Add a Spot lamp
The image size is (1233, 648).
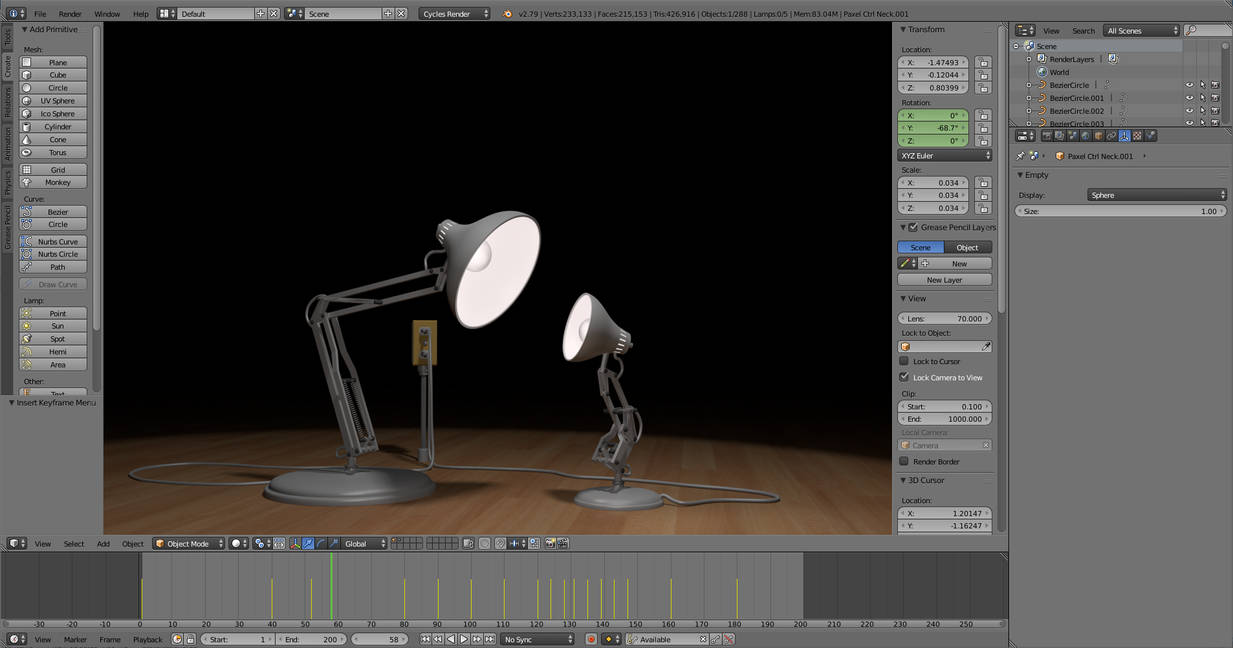(x=53, y=339)
